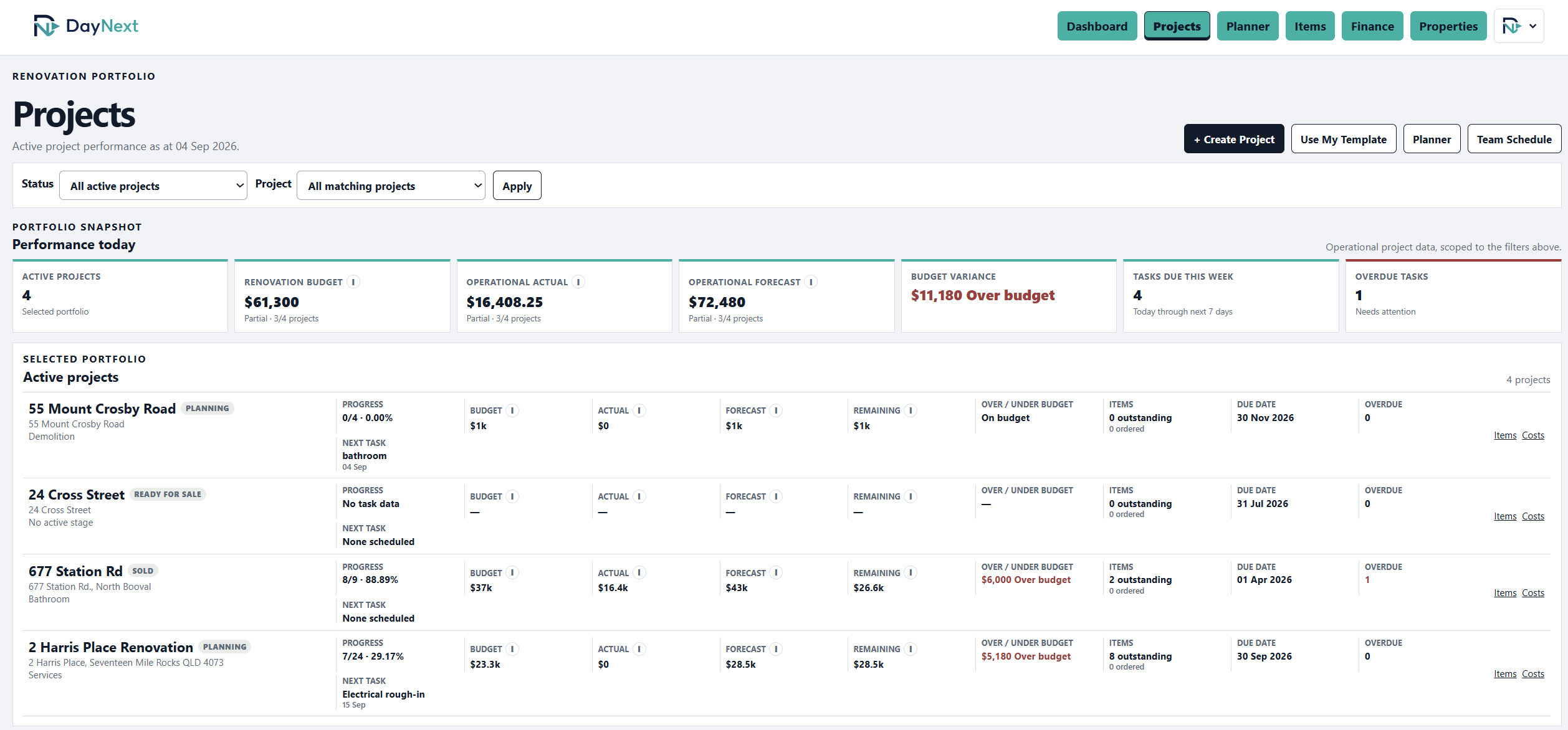Viewport: 1568px width, 730px height.
Task: Show Remaining info for 55 Mount Crosby Road
Action: tap(911, 410)
